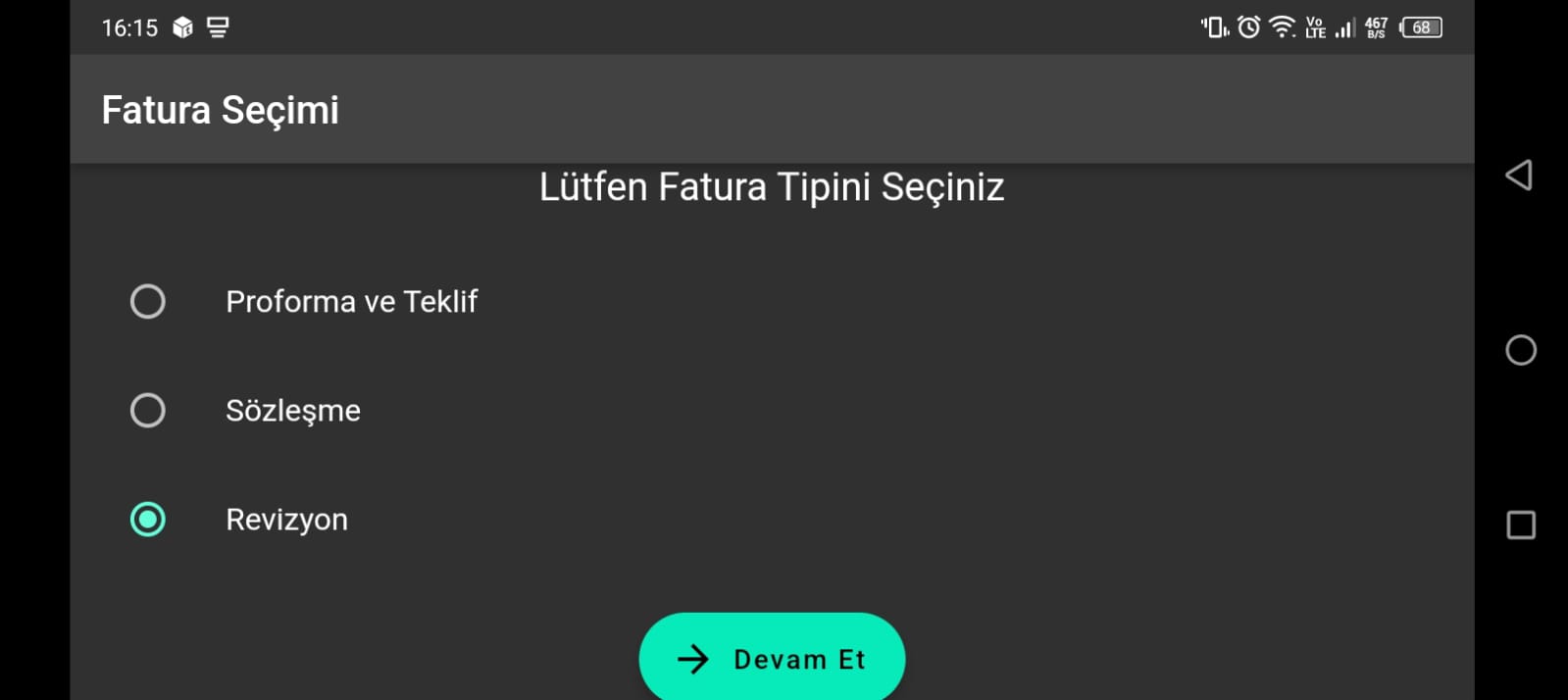Tap the Wi-Fi status icon
This screenshot has width=1568, height=700.
pos(1282,27)
